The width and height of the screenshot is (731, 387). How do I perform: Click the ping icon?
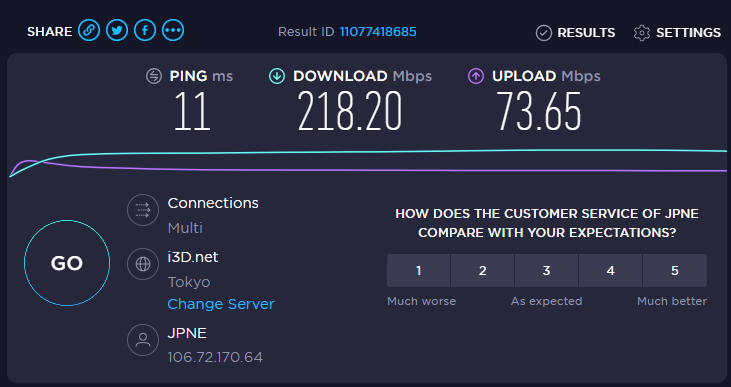point(154,76)
